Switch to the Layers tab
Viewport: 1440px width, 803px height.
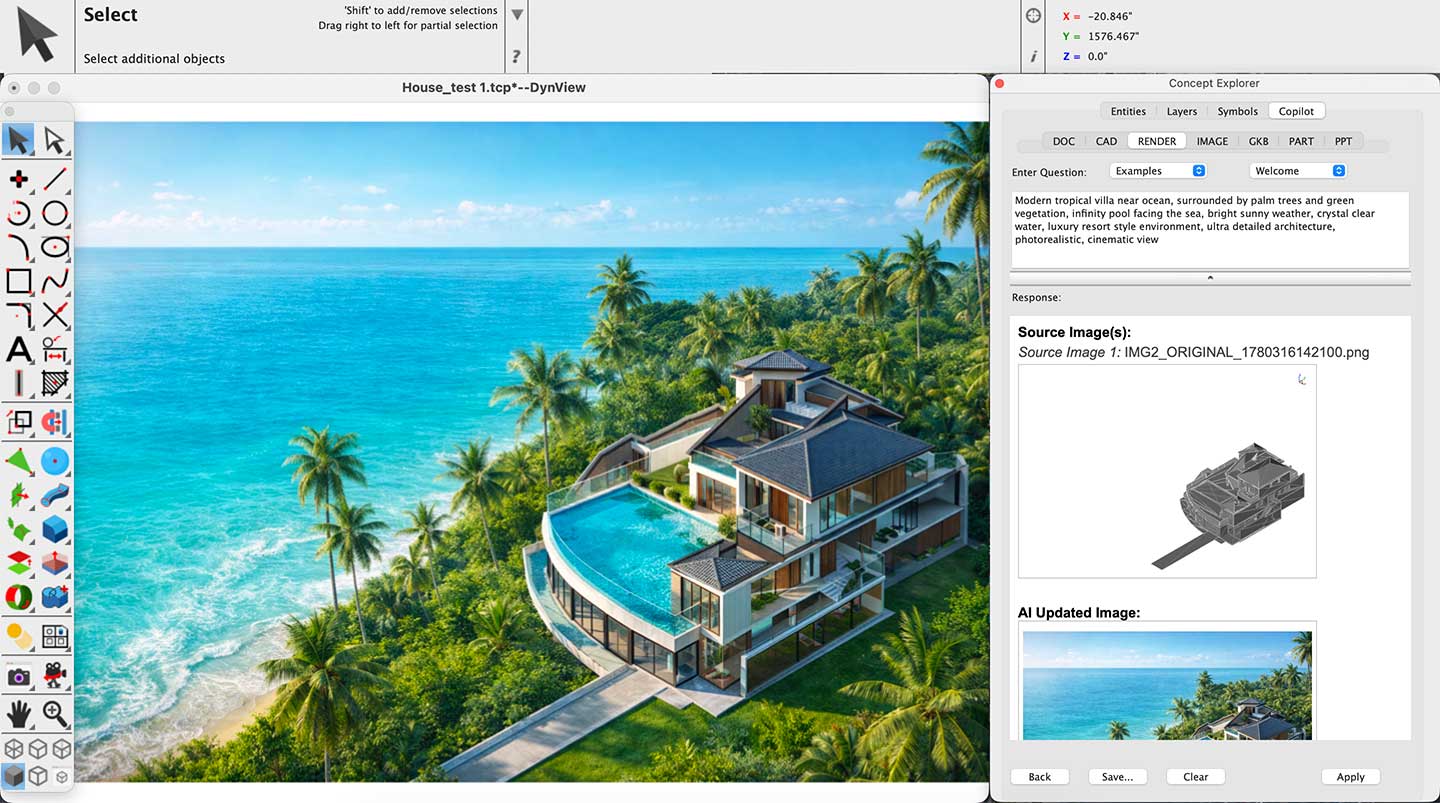point(1182,111)
